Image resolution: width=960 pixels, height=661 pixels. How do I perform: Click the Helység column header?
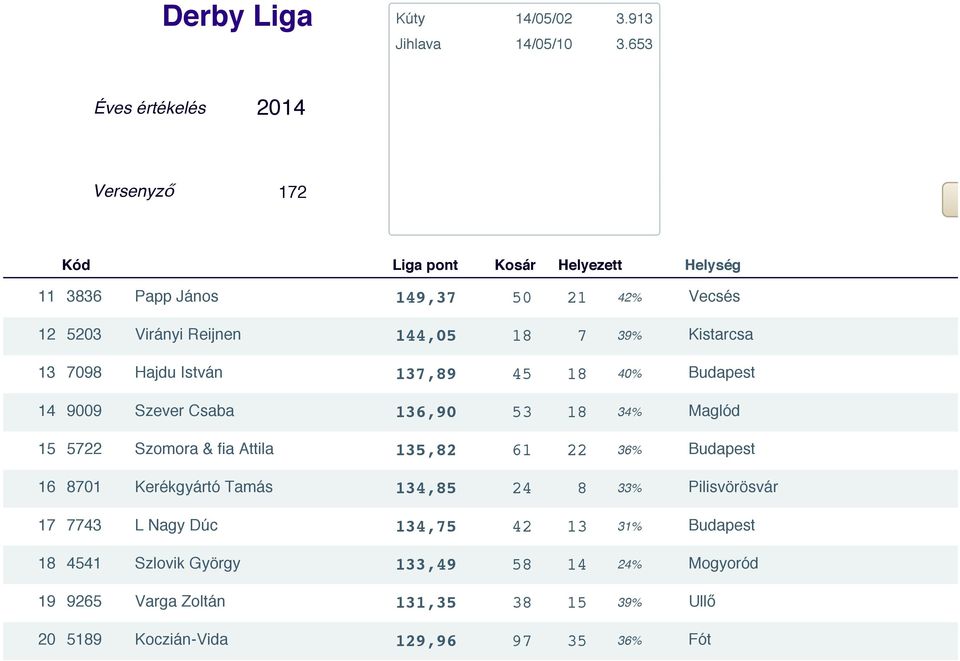pyautogui.click(x=713, y=265)
